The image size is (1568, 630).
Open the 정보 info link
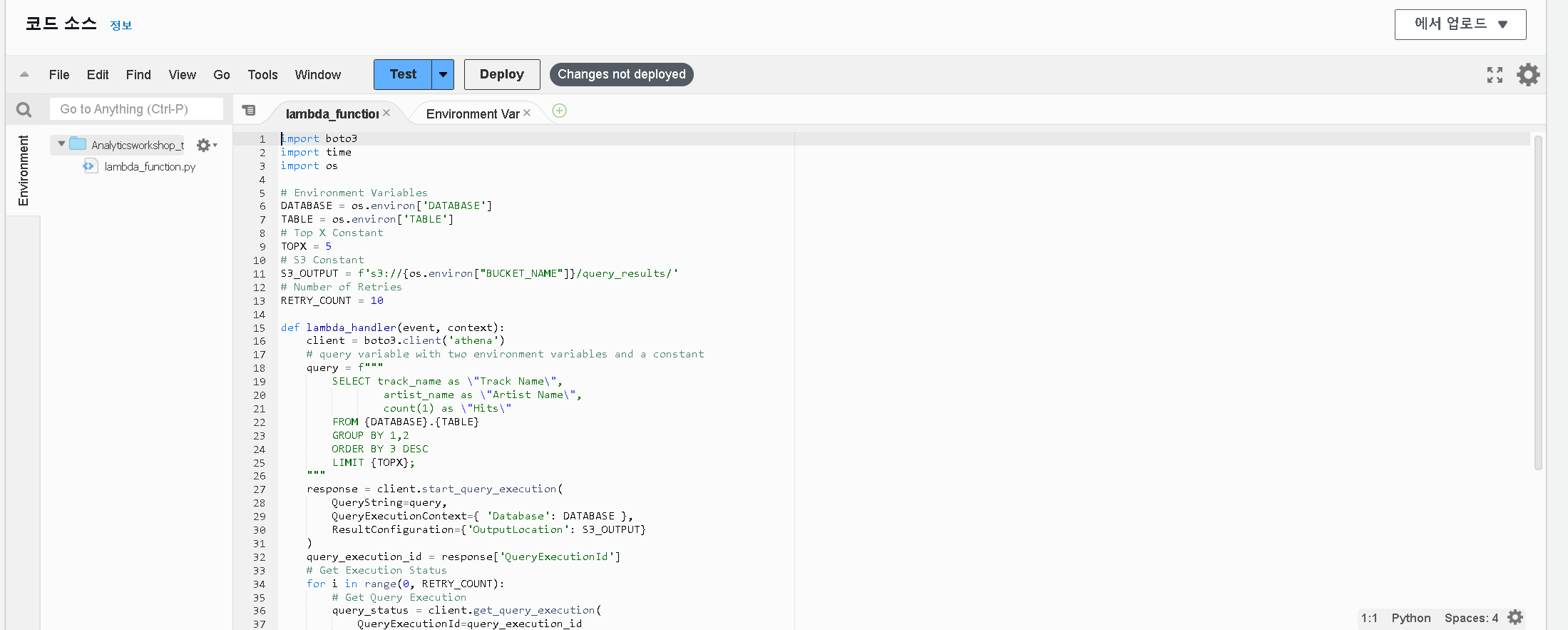coord(121,26)
